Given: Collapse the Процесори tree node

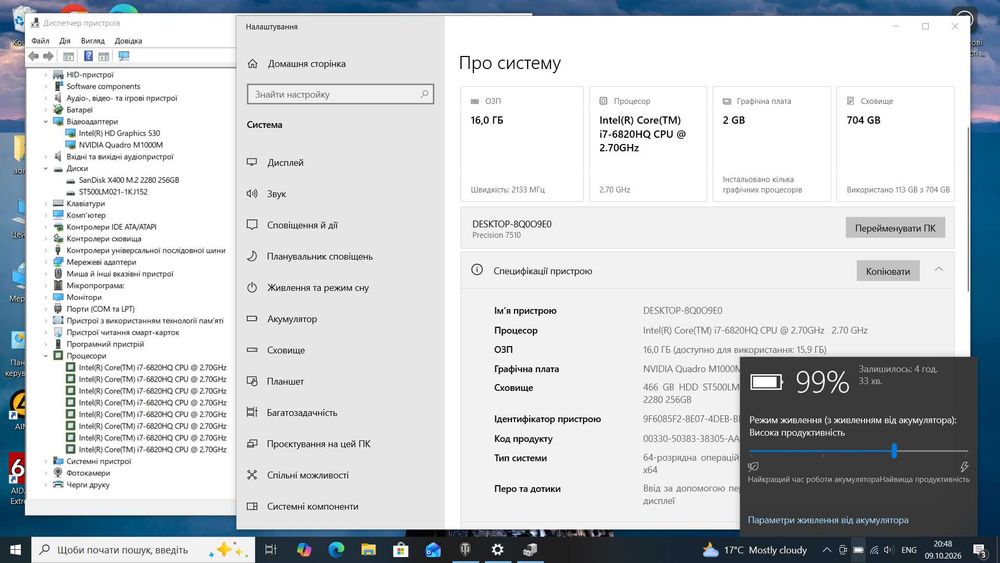Looking at the screenshot, I should click(x=46, y=356).
